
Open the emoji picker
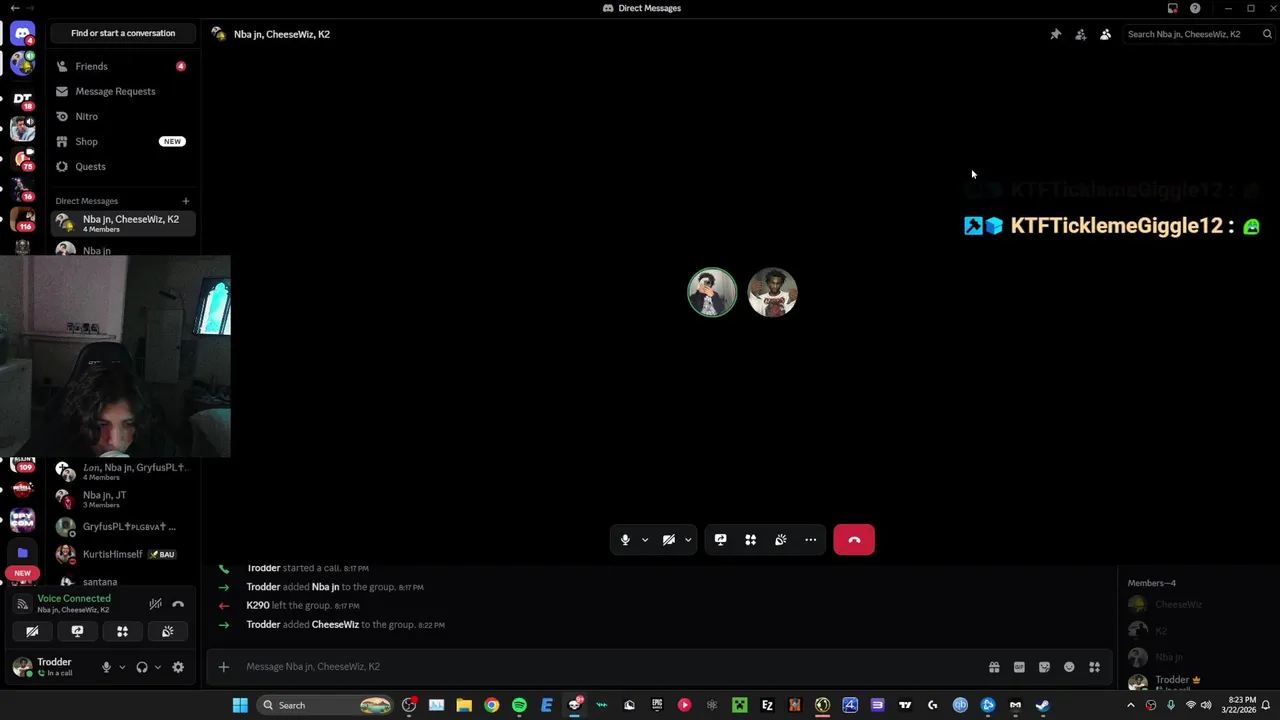coord(1069,667)
